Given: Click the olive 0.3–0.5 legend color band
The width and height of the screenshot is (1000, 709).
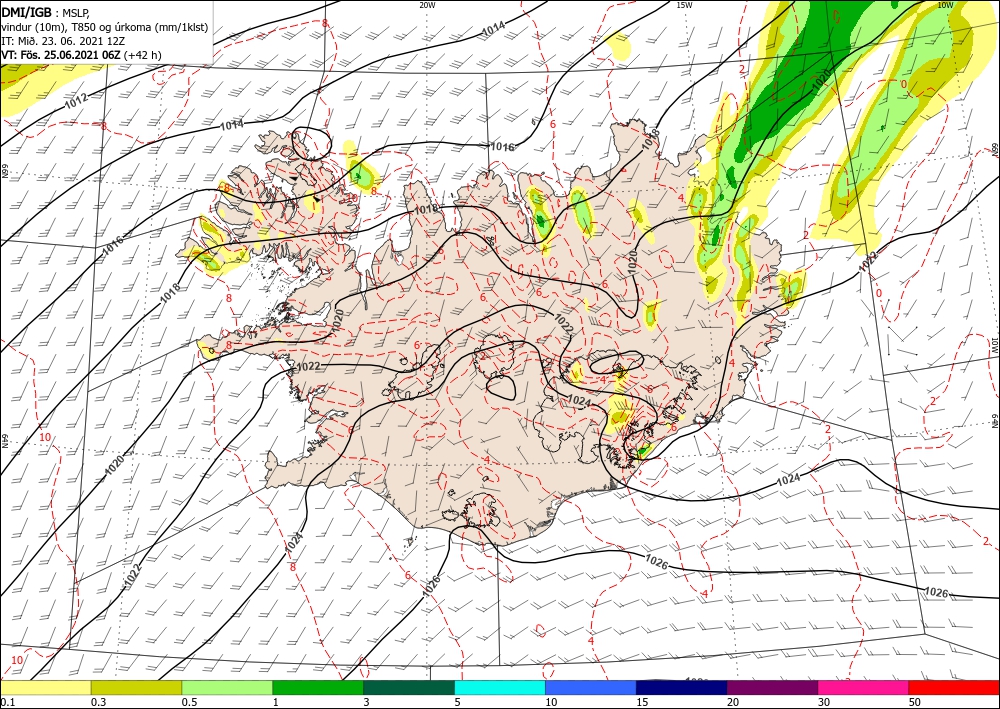Looking at the screenshot, I should click(x=136, y=687).
